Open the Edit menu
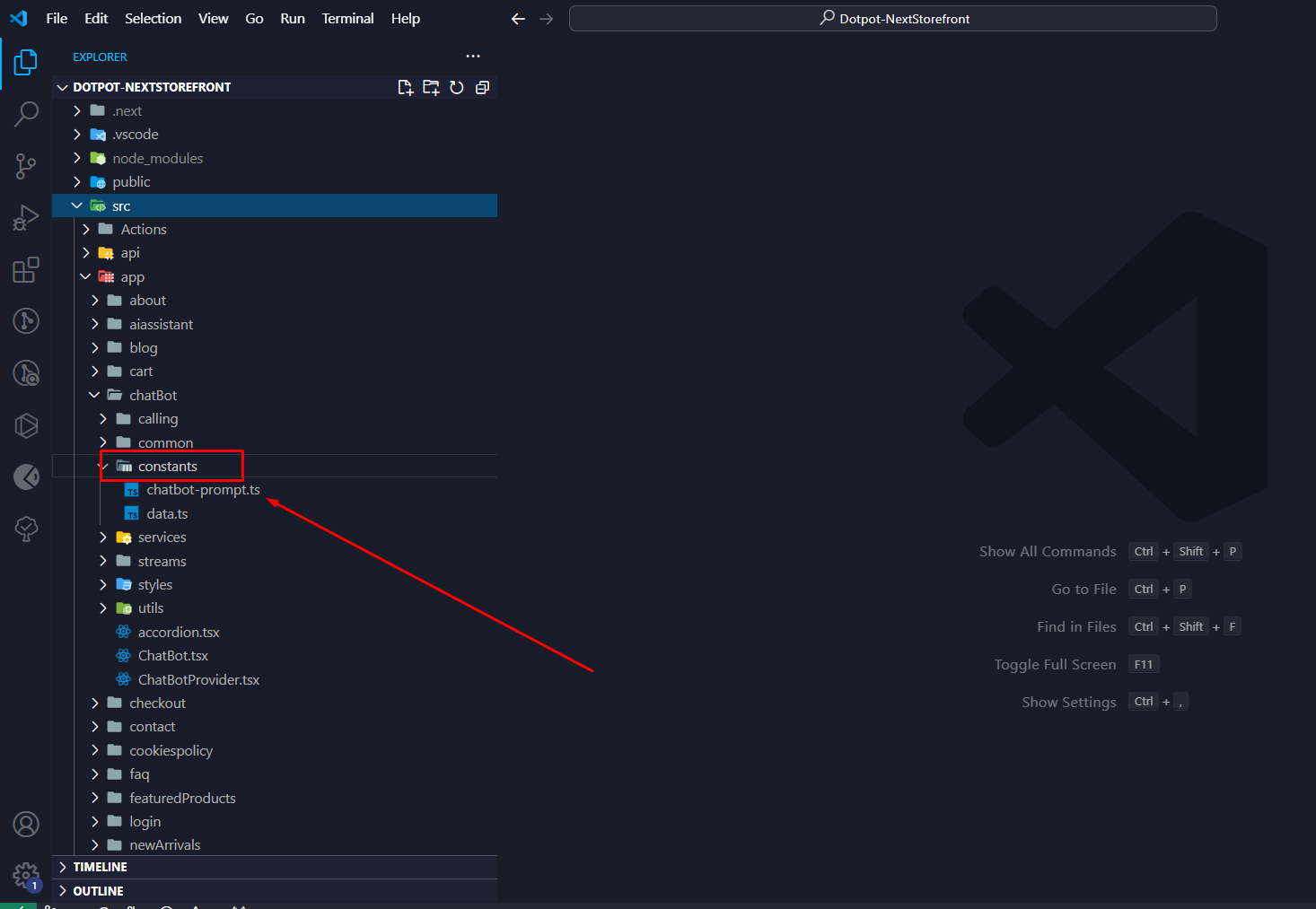 (x=96, y=18)
